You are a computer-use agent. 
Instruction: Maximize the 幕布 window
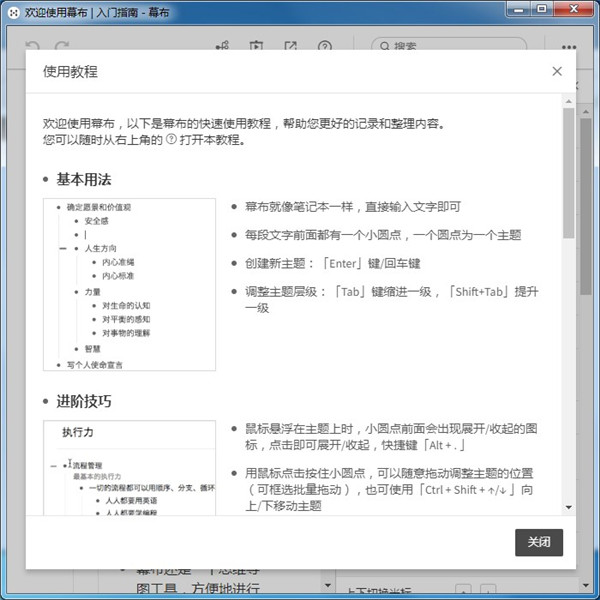point(542,9)
